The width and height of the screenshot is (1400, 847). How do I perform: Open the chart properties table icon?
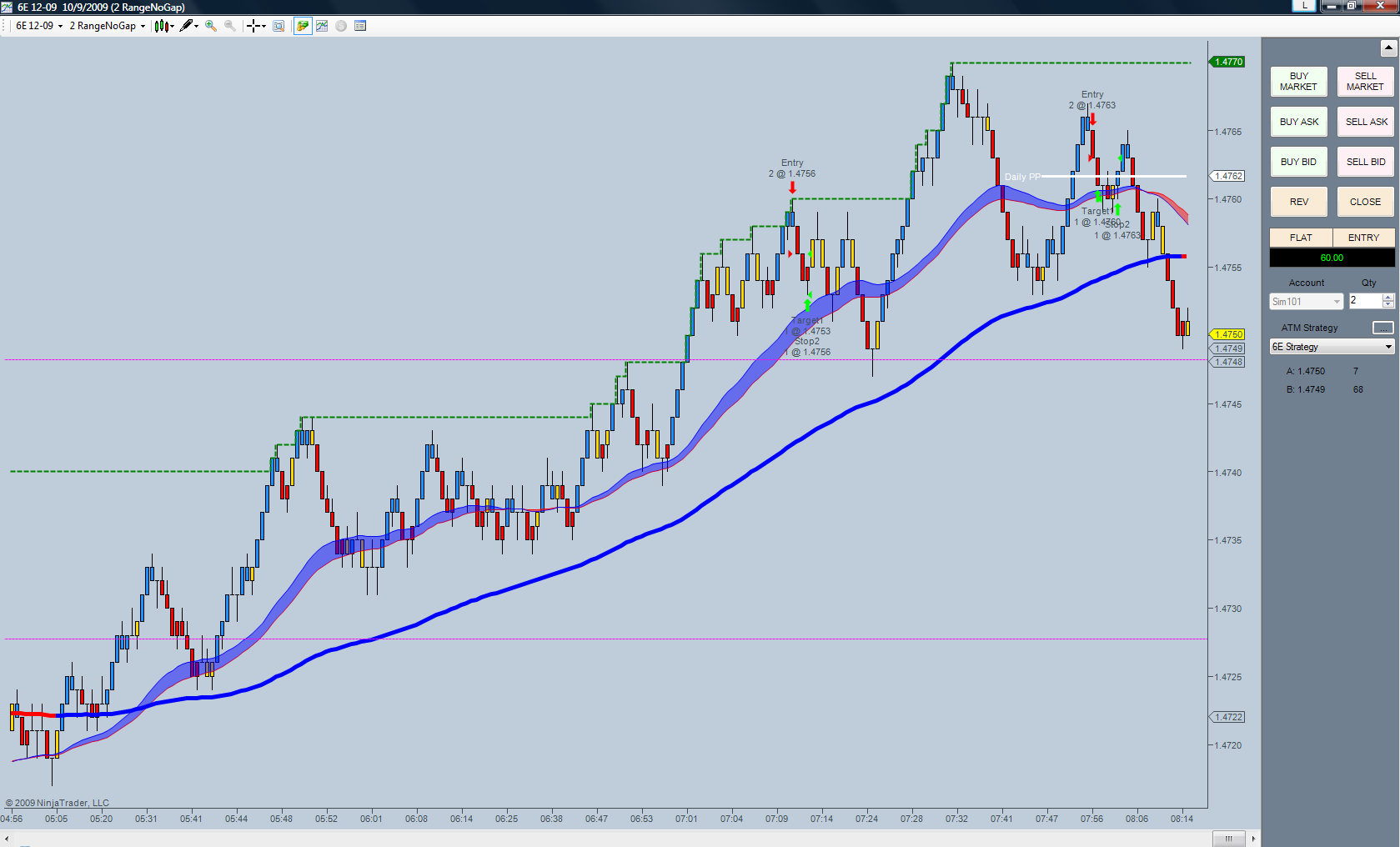point(360,26)
